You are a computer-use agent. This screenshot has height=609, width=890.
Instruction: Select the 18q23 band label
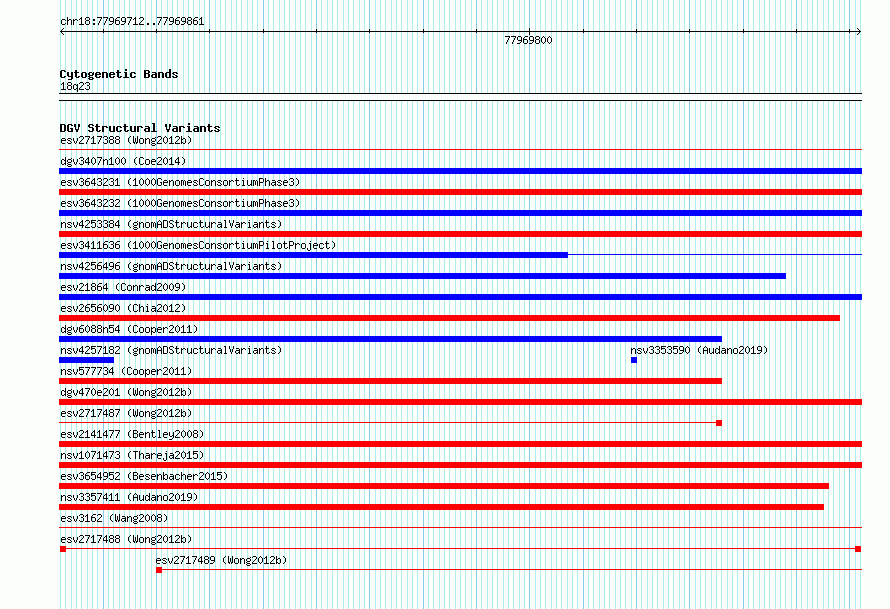[x=75, y=86]
